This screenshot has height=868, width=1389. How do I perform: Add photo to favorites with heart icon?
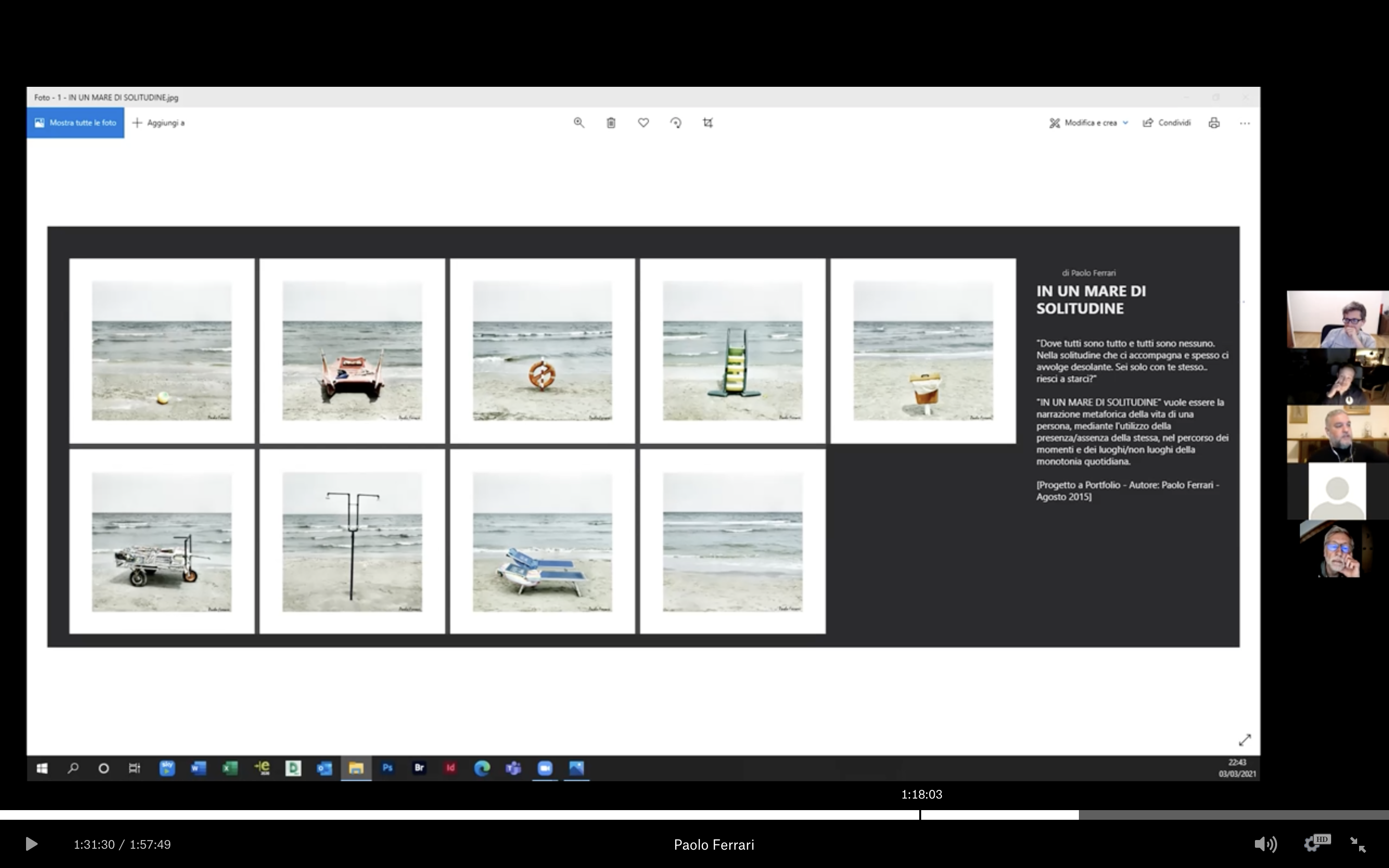(643, 123)
